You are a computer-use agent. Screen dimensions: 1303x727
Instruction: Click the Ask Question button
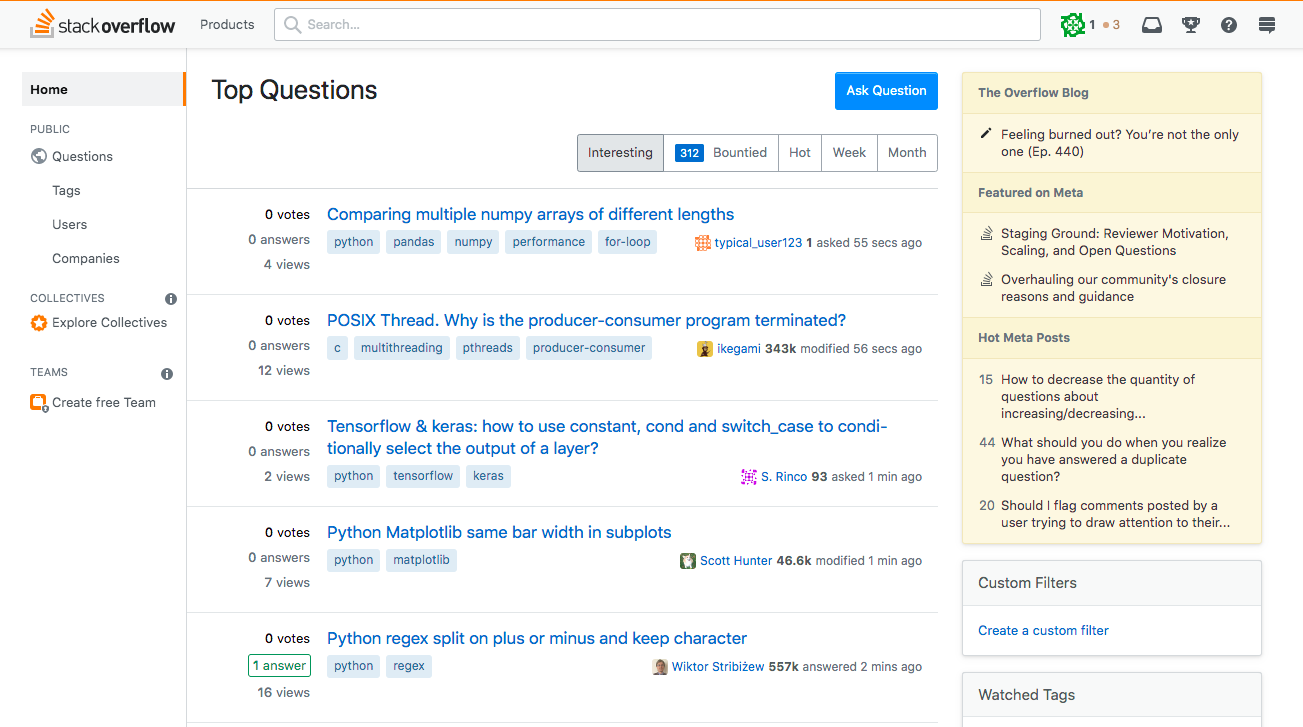pos(886,91)
